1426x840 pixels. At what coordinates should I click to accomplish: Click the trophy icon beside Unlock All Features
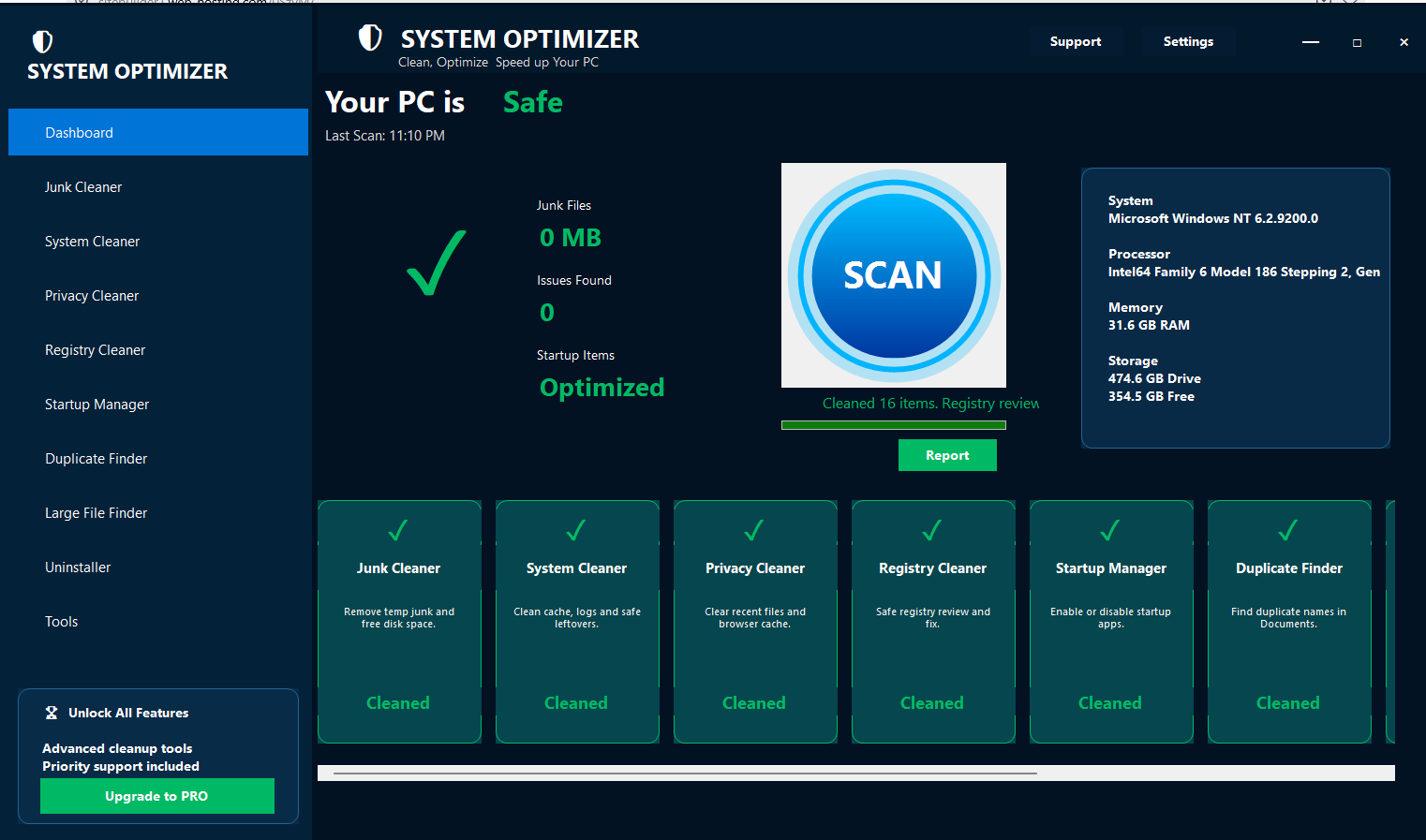click(52, 713)
